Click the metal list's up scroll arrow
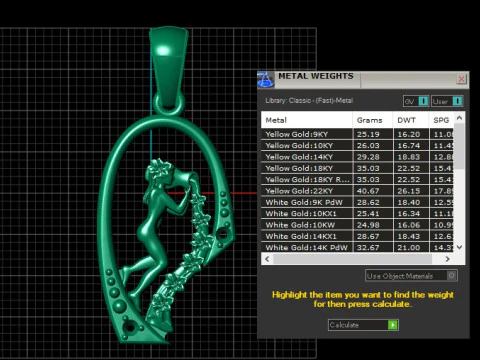This screenshot has width=480, height=360. click(x=459, y=118)
